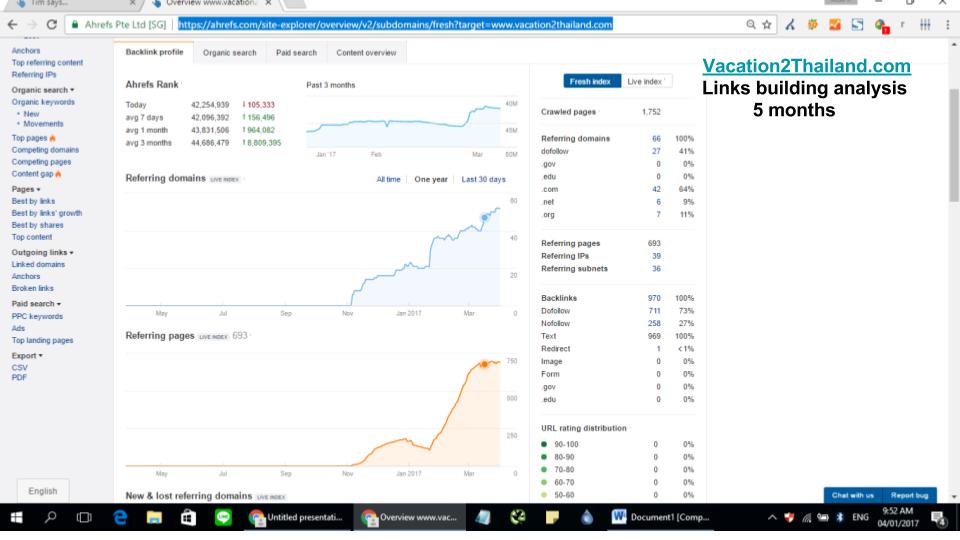Collapse the Paid search sidebar section

tap(36, 304)
